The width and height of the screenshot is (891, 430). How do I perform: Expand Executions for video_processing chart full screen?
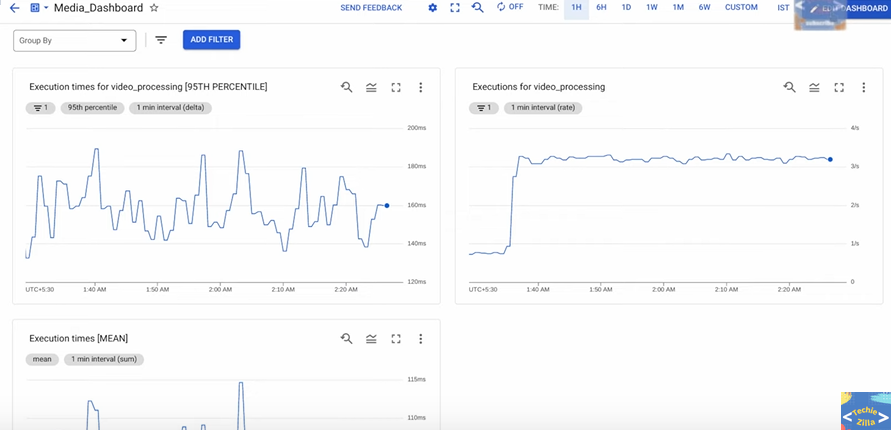(x=839, y=87)
